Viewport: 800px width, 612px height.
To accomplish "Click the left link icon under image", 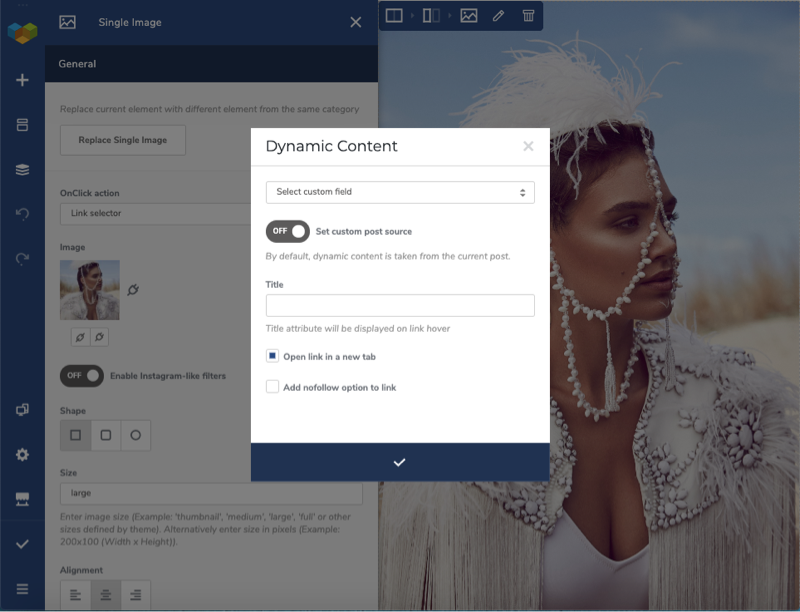I will pyautogui.click(x=81, y=337).
